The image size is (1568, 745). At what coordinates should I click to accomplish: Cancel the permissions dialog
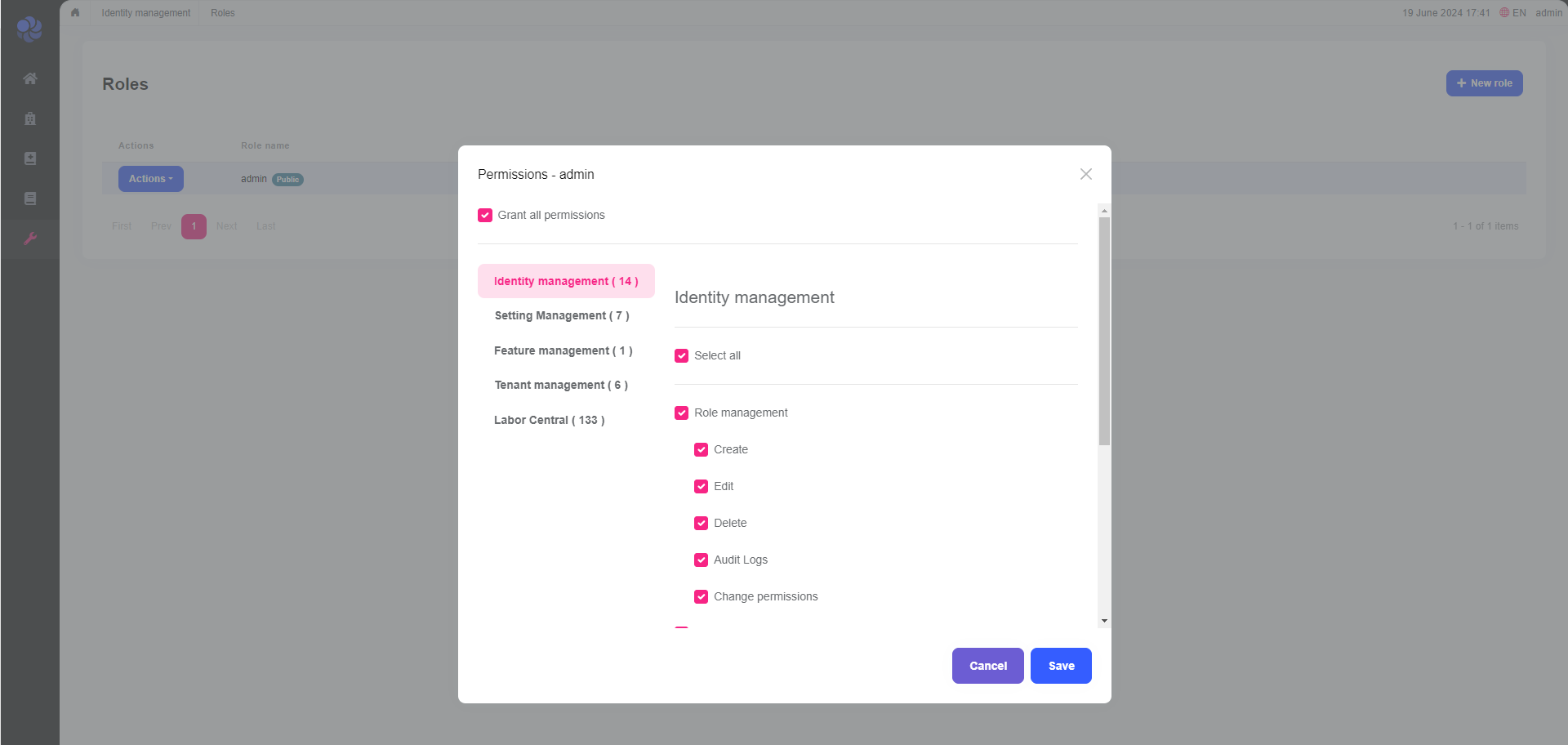(x=987, y=666)
